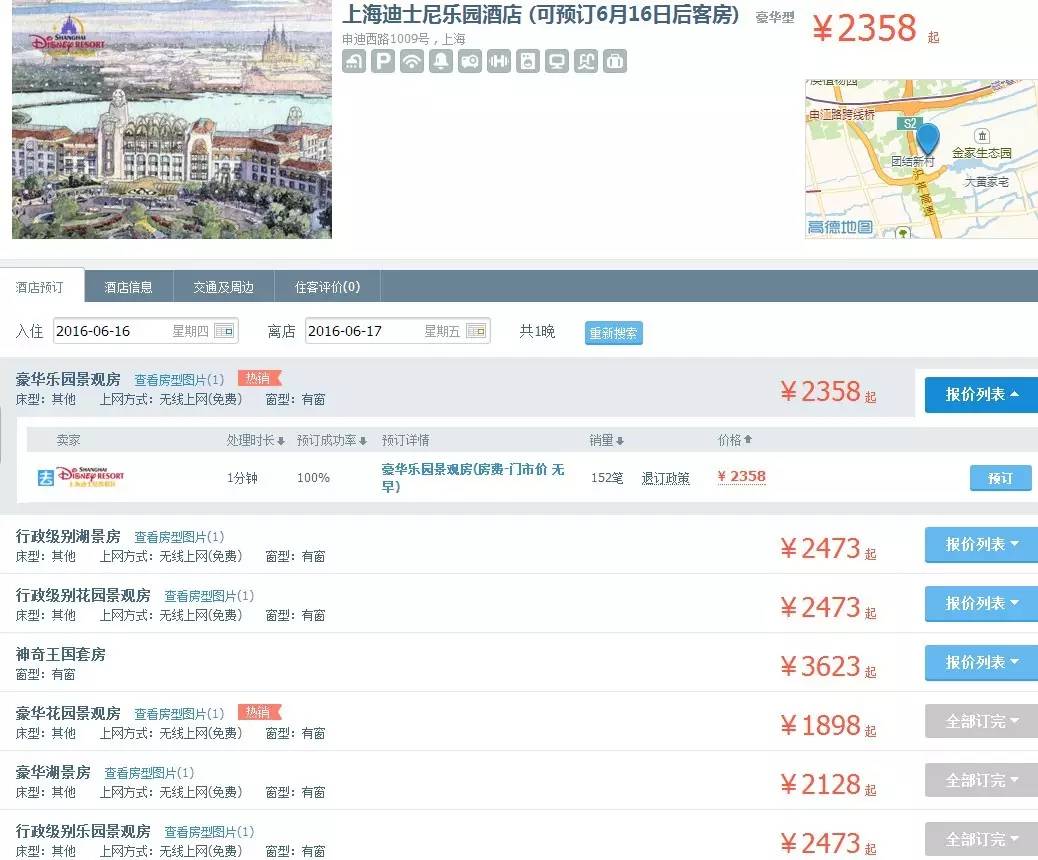Select the gym dumbbell amenity icon
This screenshot has width=1038, height=860.
498,61
